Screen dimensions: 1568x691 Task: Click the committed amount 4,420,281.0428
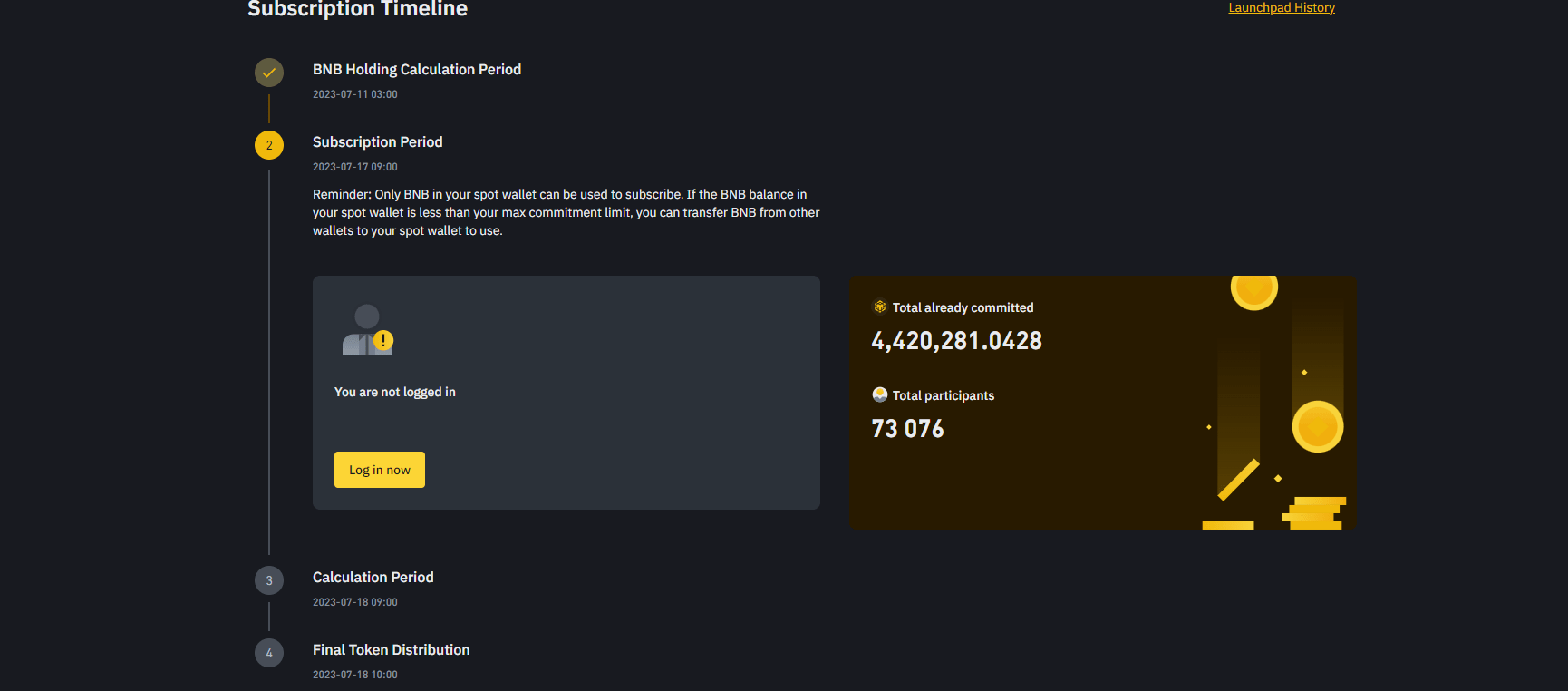tap(957, 341)
